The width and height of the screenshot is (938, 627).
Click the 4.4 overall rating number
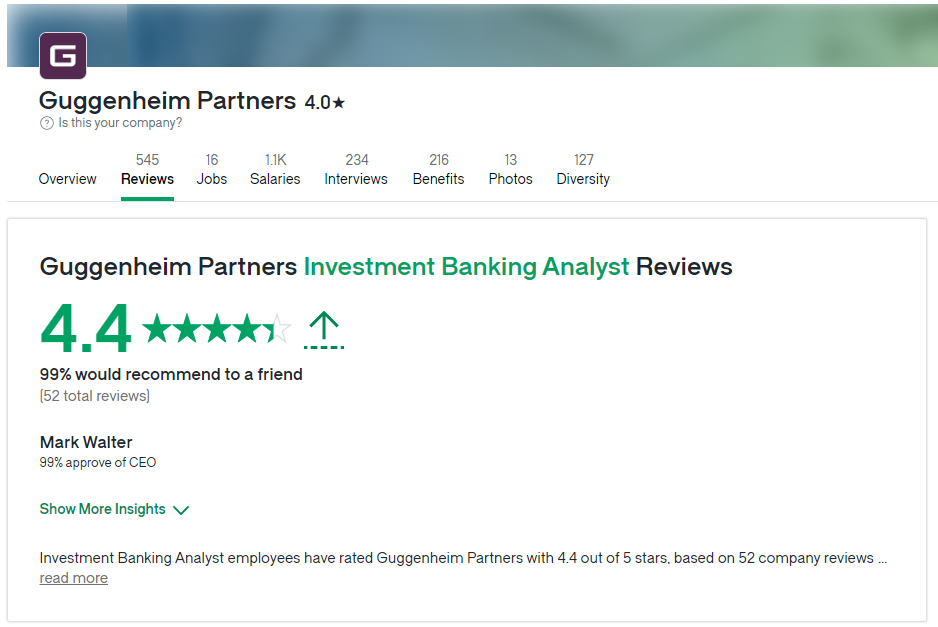(85, 328)
